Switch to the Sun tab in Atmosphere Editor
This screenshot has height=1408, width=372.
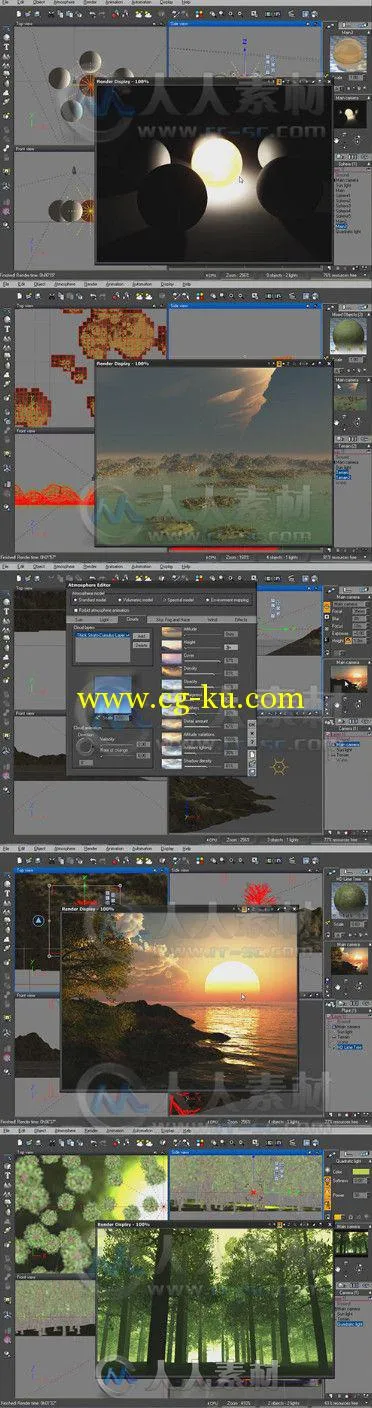pos(79,620)
